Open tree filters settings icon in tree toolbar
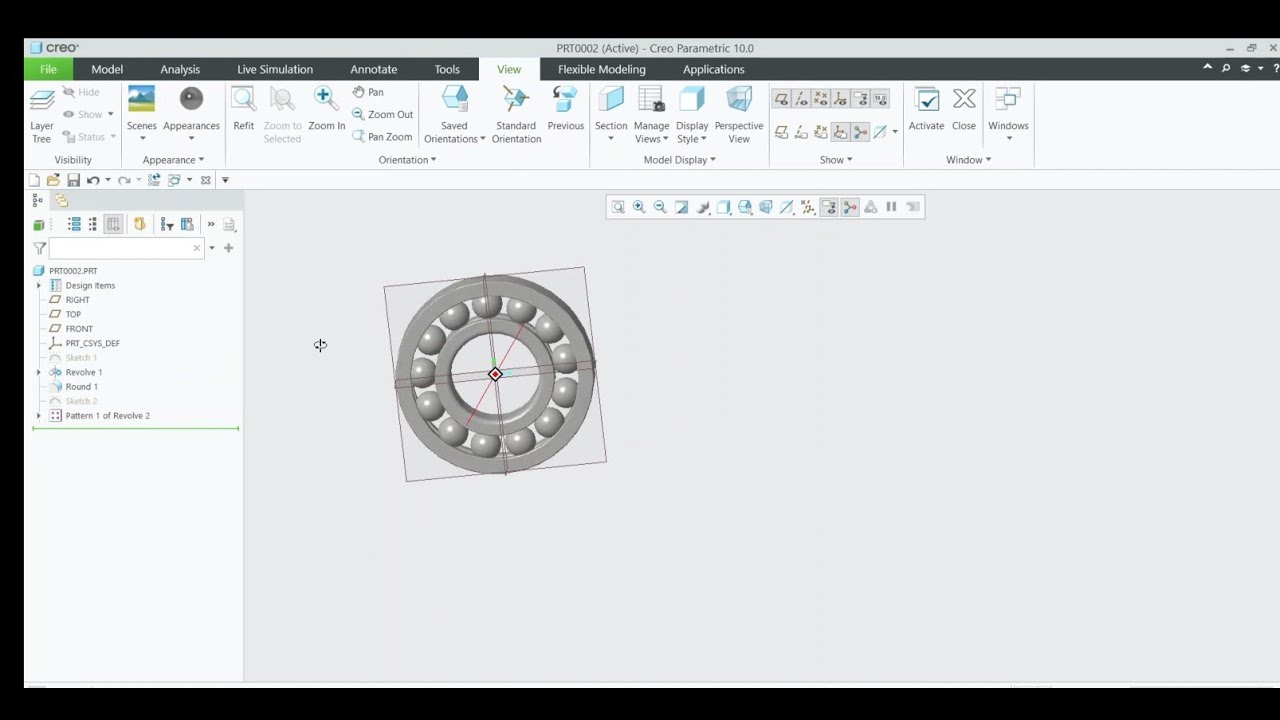1280x720 pixels. (x=167, y=224)
